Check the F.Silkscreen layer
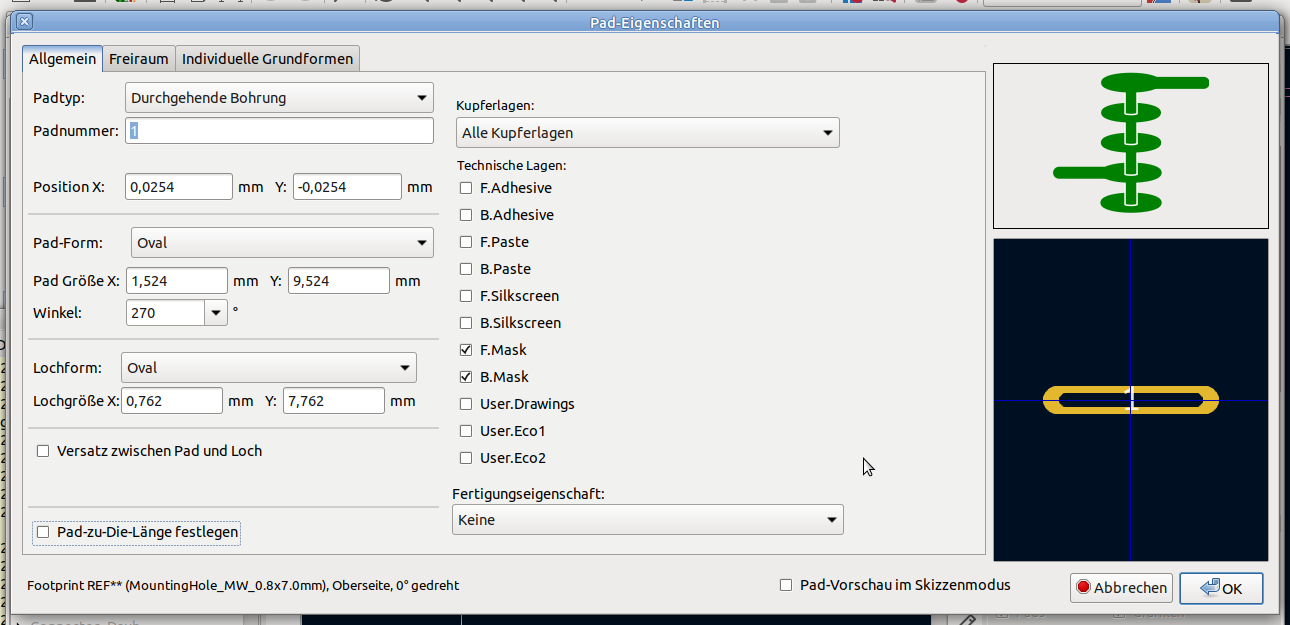 (x=466, y=296)
